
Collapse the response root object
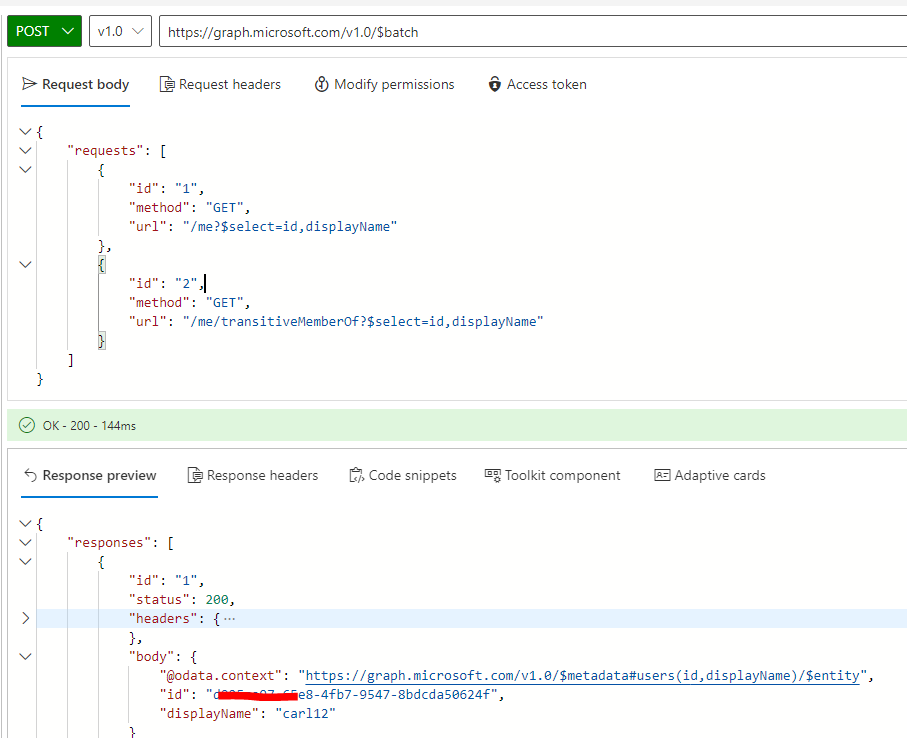25,524
